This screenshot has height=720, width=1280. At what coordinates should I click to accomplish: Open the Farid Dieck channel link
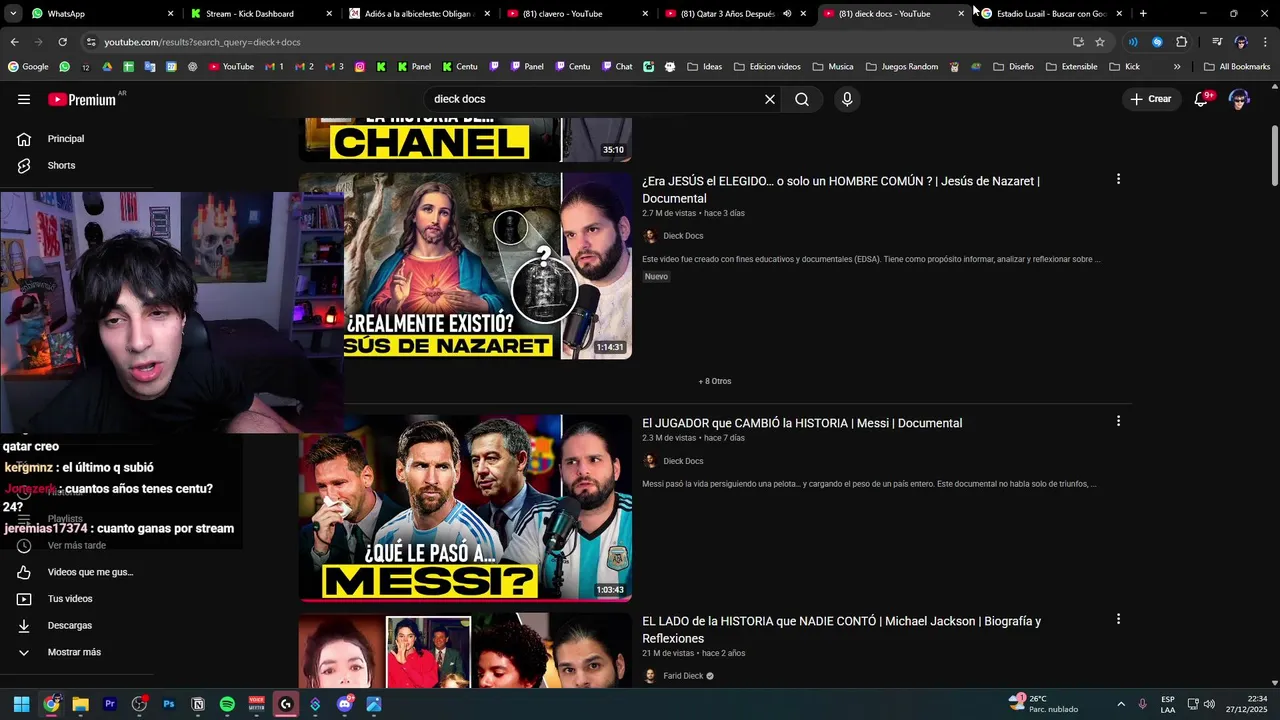(x=684, y=676)
